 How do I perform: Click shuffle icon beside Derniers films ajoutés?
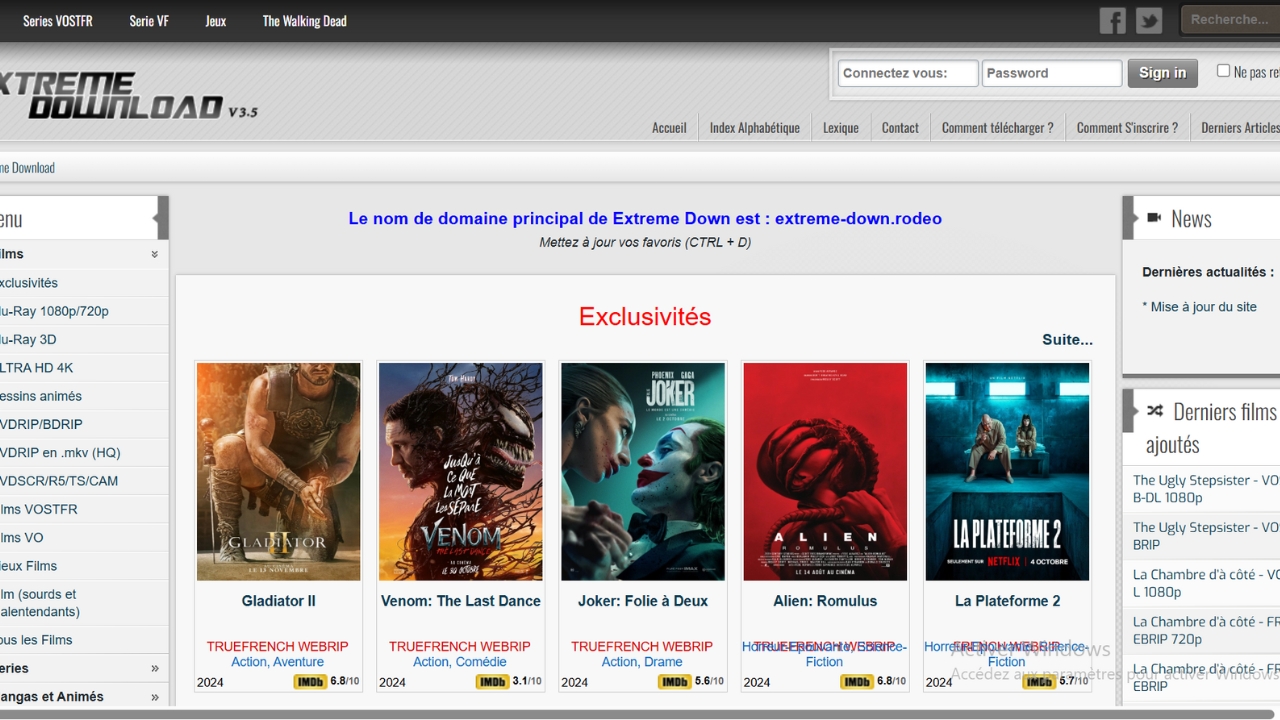[1154, 411]
